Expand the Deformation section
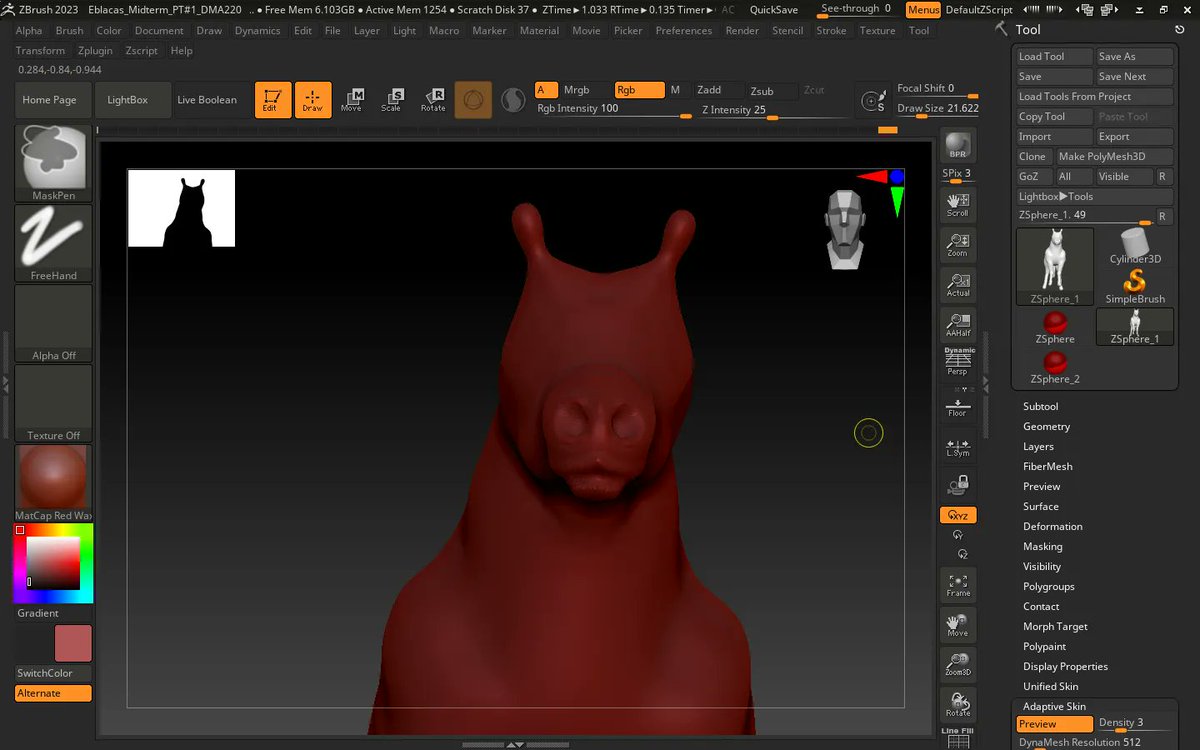This screenshot has width=1200, height=750. click(1053, 526)
